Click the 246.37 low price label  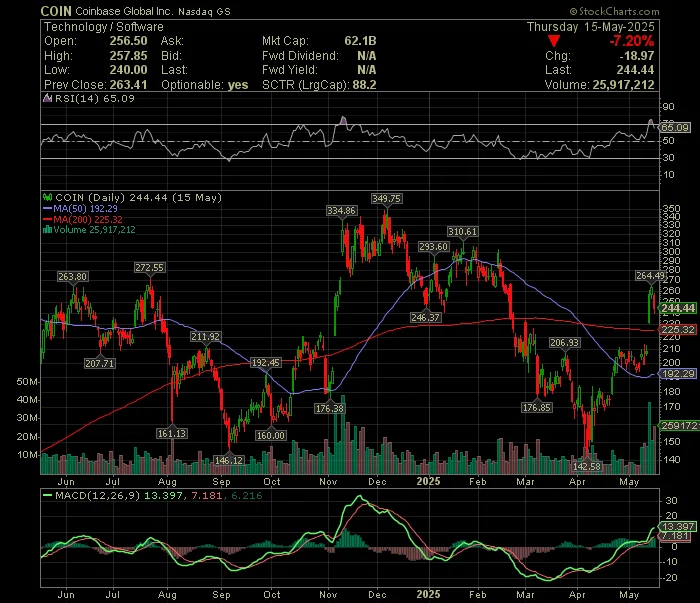tap(425, 317)
